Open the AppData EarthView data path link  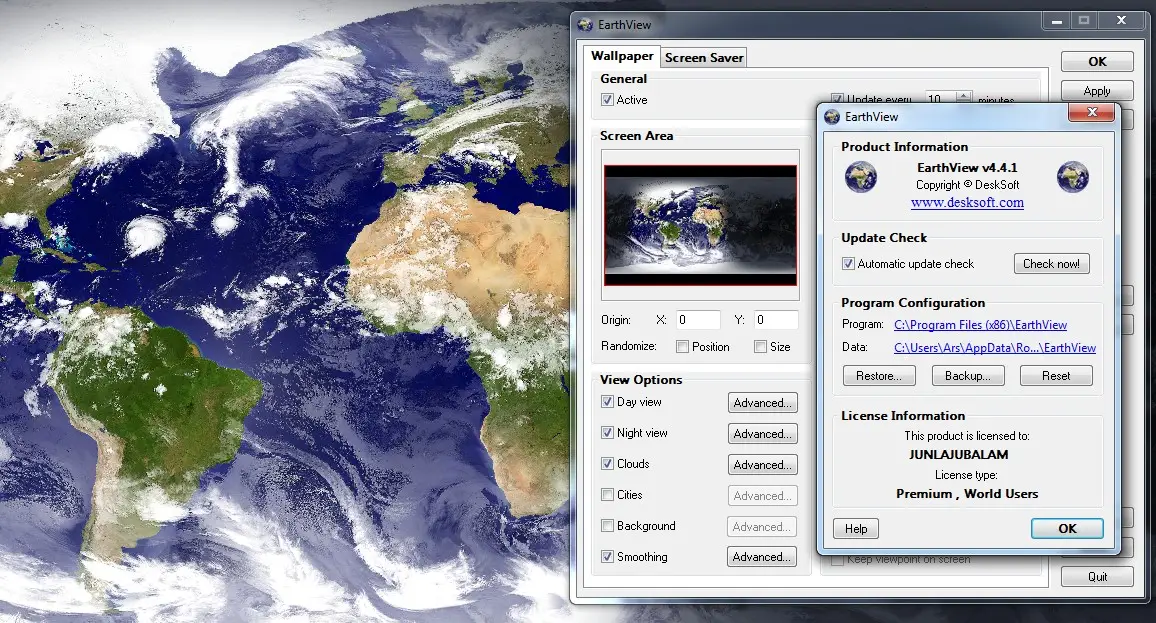[995, 347]
